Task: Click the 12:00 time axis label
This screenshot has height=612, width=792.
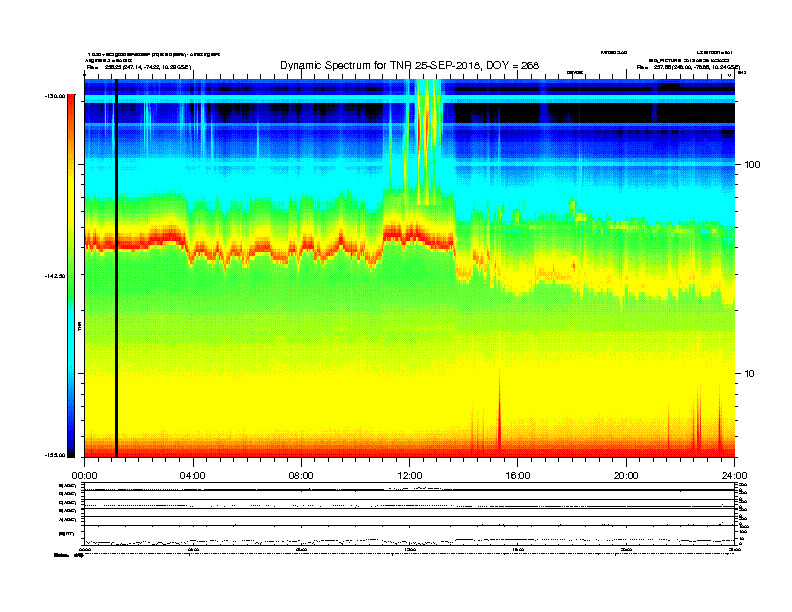Action: pyautogui.click(x=410, y=476)
